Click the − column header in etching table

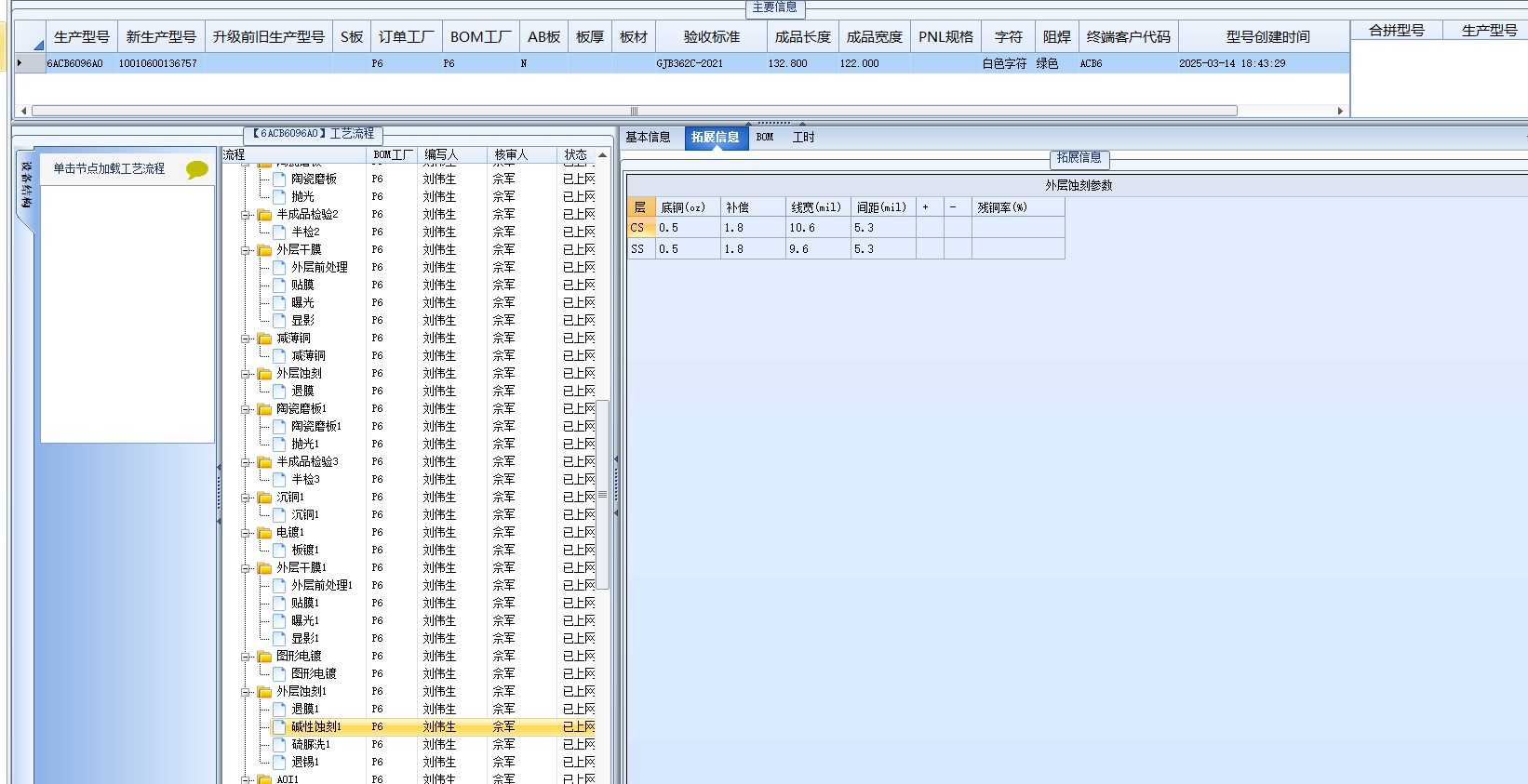tap(958, 207)
